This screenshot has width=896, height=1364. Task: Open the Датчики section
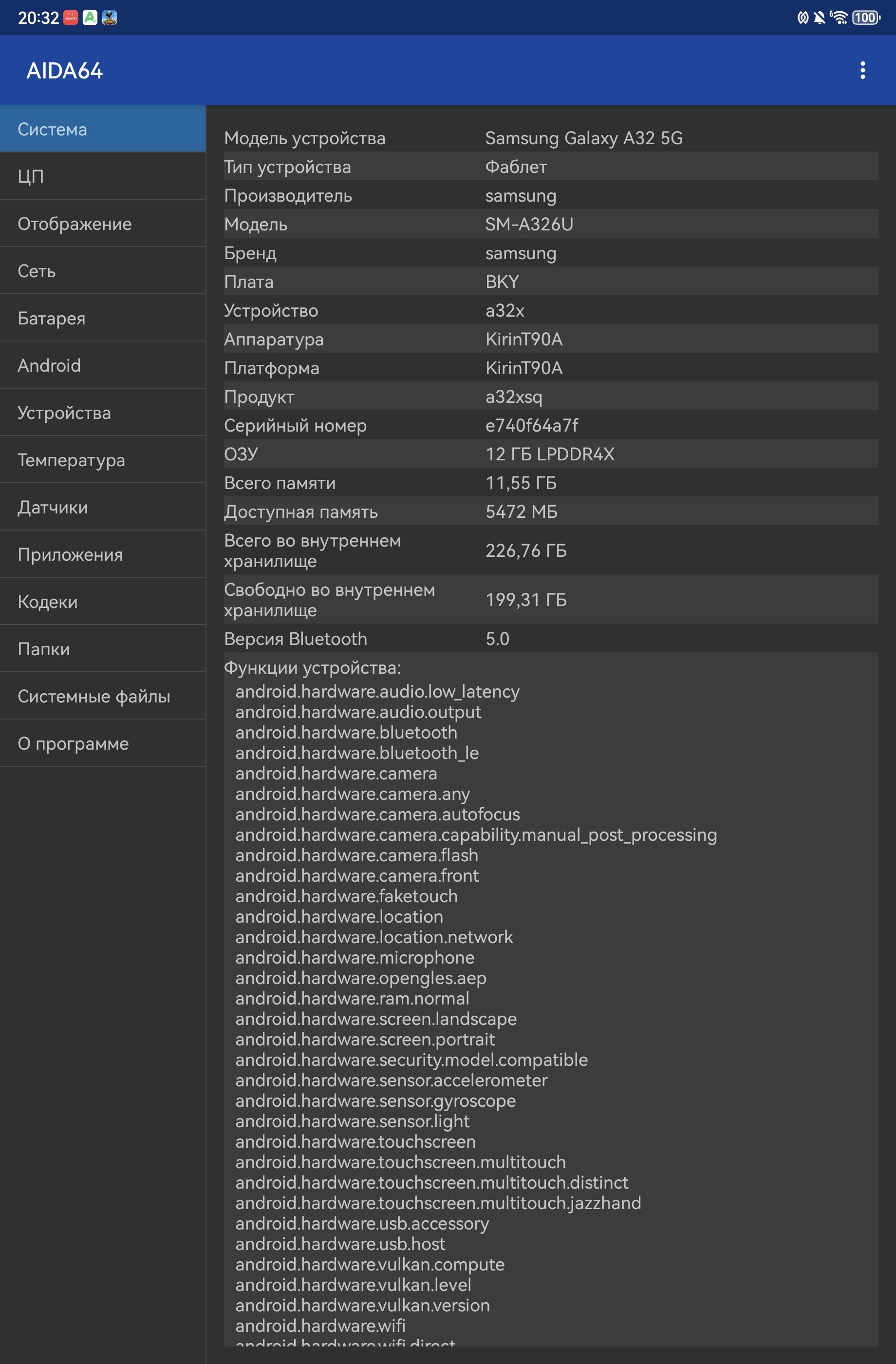point(103,507)
